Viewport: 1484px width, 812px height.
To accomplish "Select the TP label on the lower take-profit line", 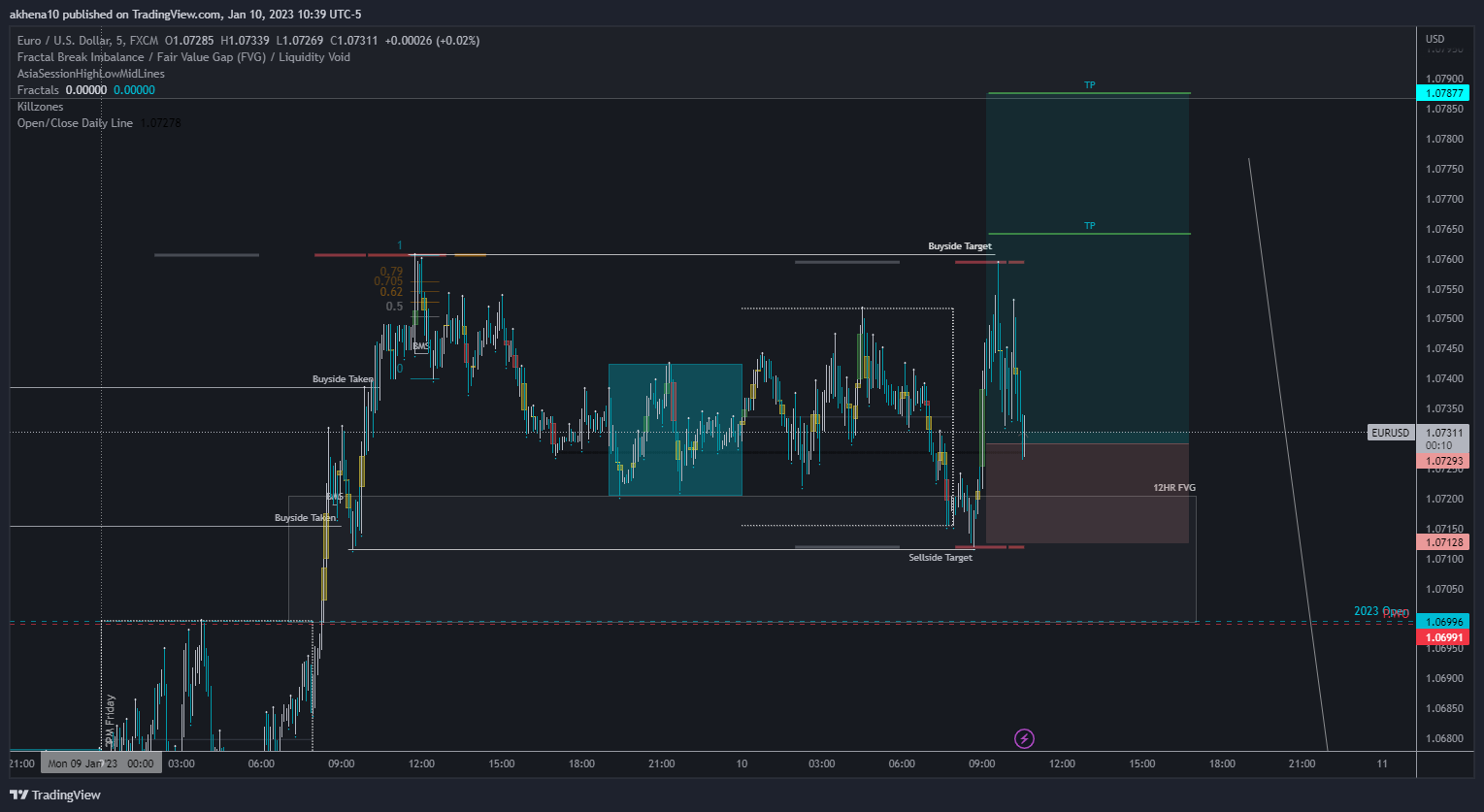I will pos(1090,226).
